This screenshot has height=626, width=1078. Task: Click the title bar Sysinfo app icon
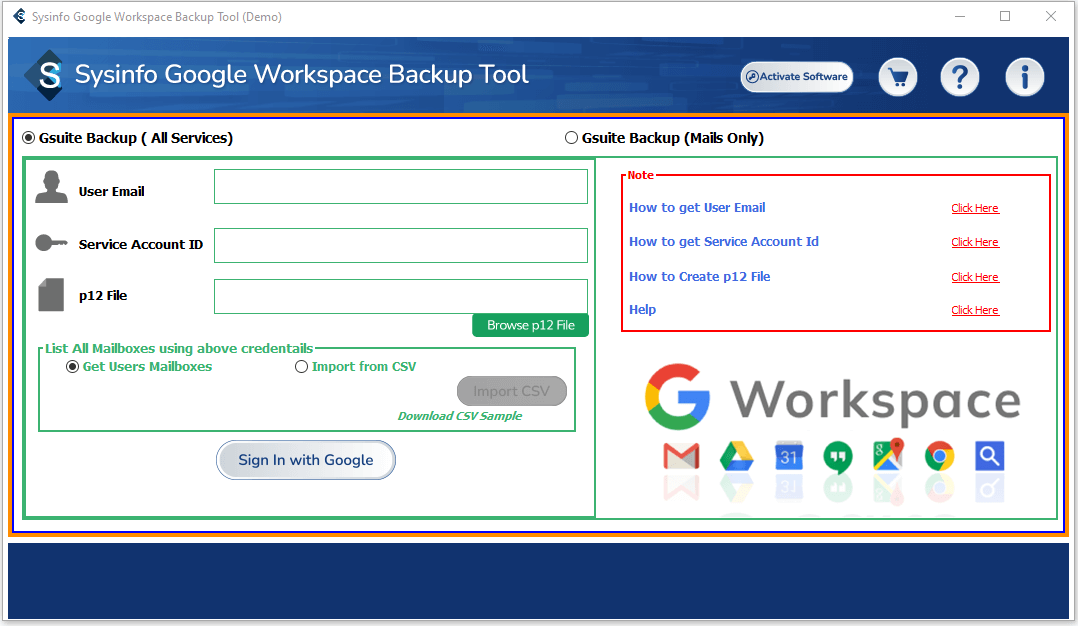click(x=19, y=16)
